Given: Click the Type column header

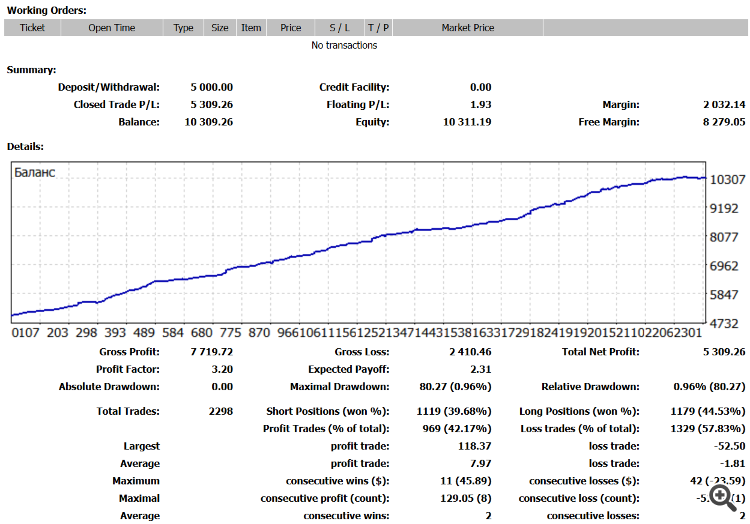Looking at the screenshot, I should (x=183, y=28).
